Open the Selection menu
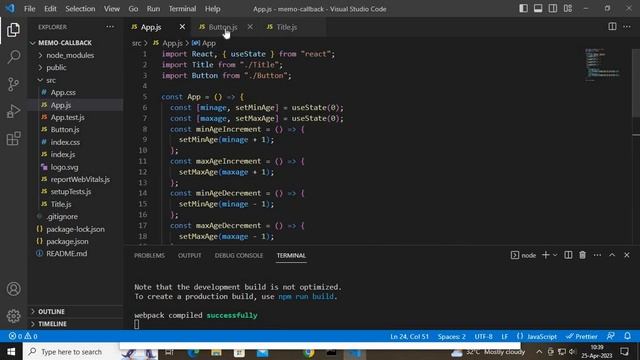 click(x=80, y=9)
